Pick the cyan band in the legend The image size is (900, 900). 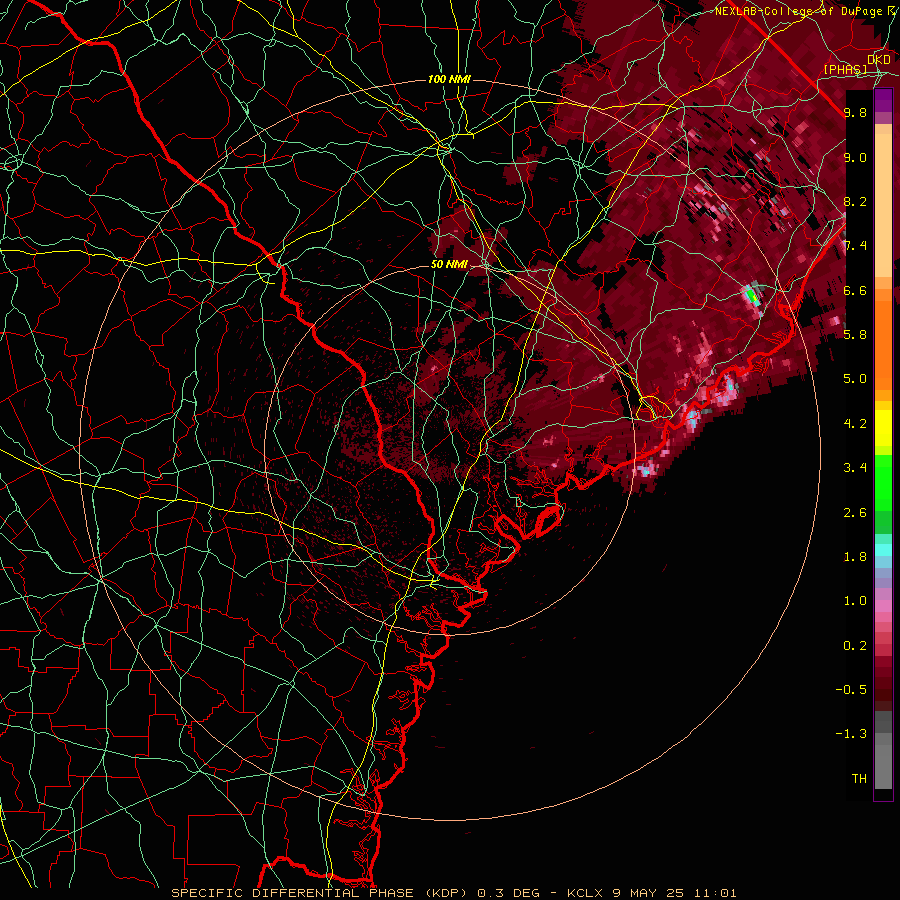pos(883,549)
